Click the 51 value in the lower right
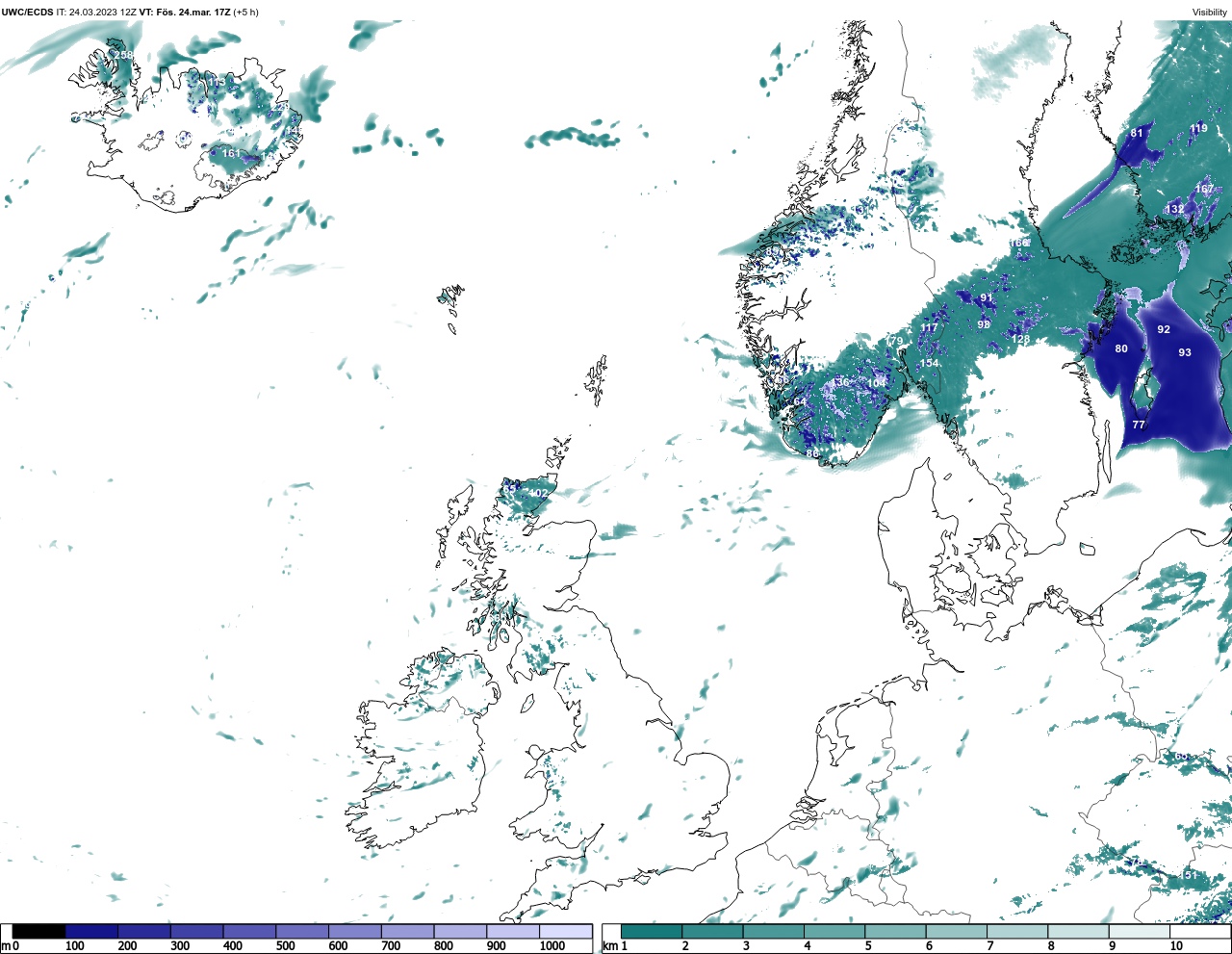The image size is (1232, 954). click(1191, 875)
